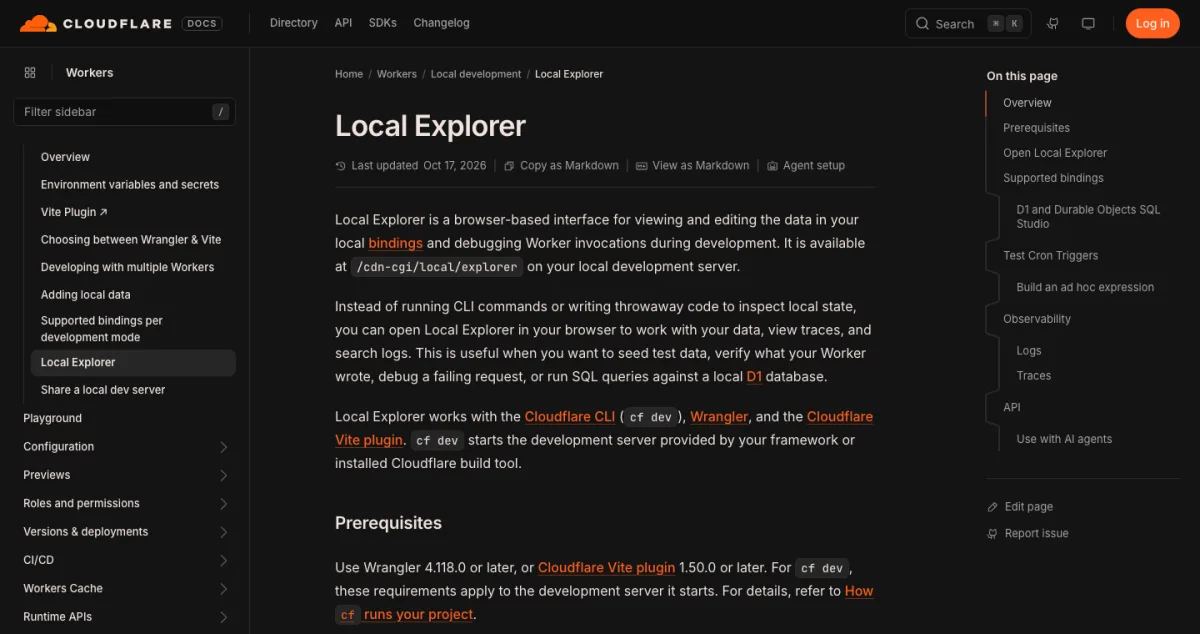This screenshot has height=634, width=1200.
Task: Click Copy as Markdown button
Action: point(561,166)
